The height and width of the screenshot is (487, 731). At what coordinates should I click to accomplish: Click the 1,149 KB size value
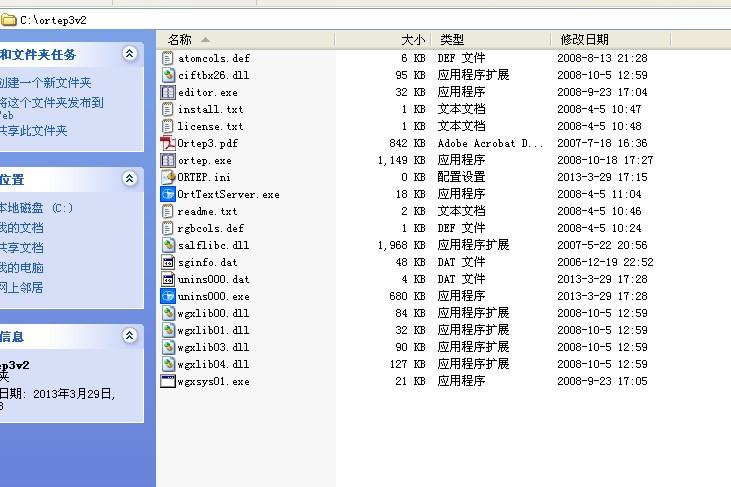point(401,160)
